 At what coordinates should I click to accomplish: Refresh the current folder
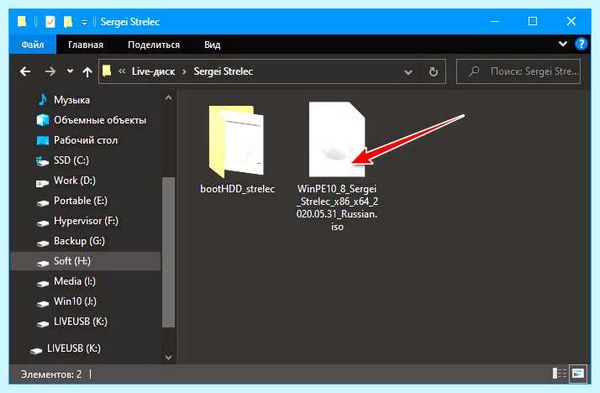click(433, 72)
